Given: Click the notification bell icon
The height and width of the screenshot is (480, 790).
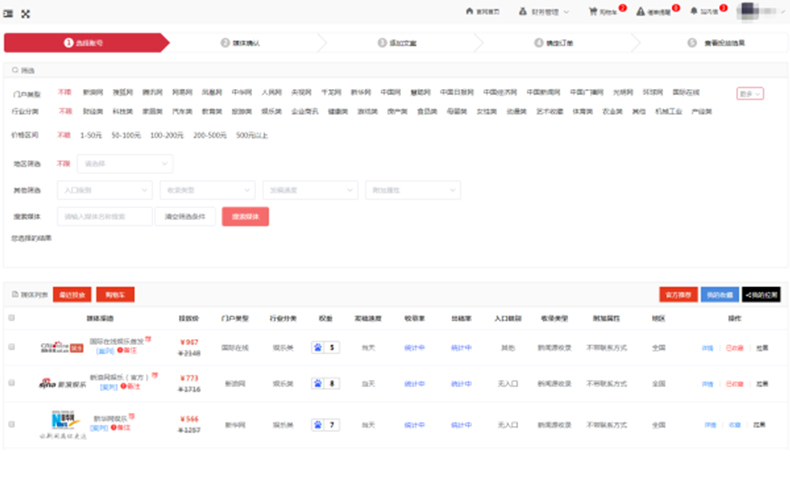Looking at the screenshot, I should (x=693, y=12).
